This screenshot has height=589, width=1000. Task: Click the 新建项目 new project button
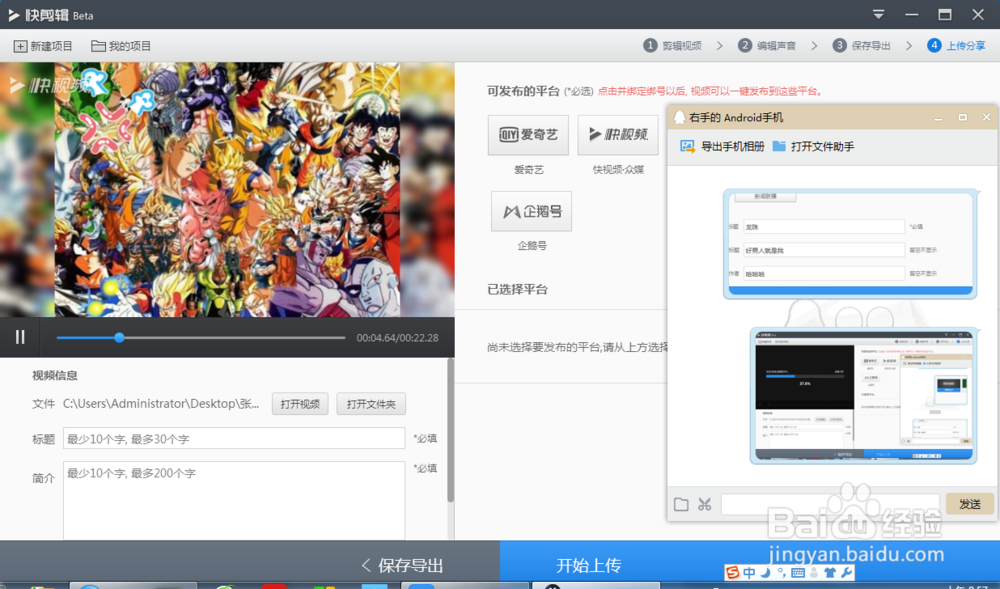[x=43, y=47]
